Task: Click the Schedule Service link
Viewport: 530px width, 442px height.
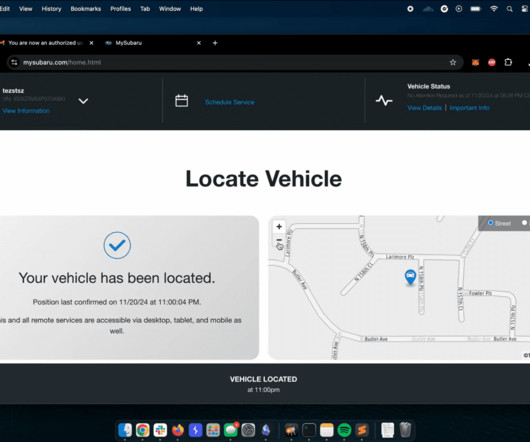Action: 230,102
